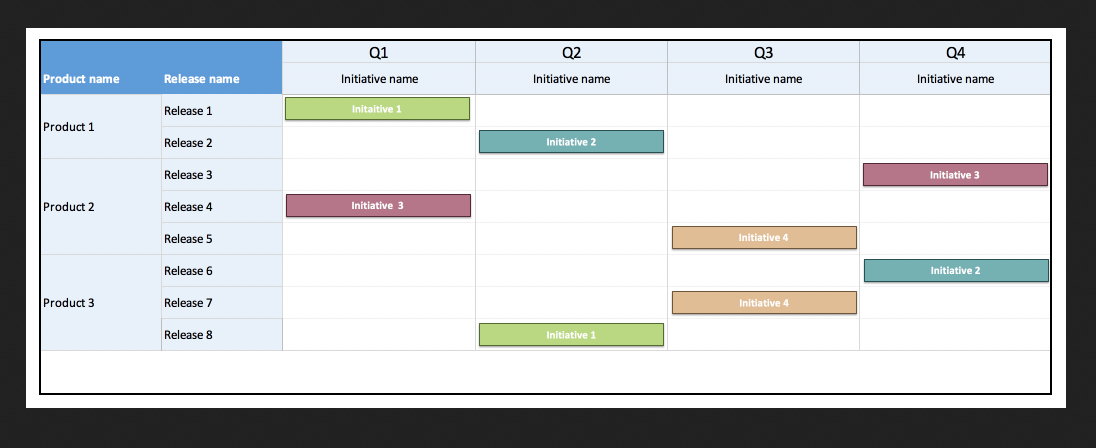Select the Q1 column header

coord(379,52)
